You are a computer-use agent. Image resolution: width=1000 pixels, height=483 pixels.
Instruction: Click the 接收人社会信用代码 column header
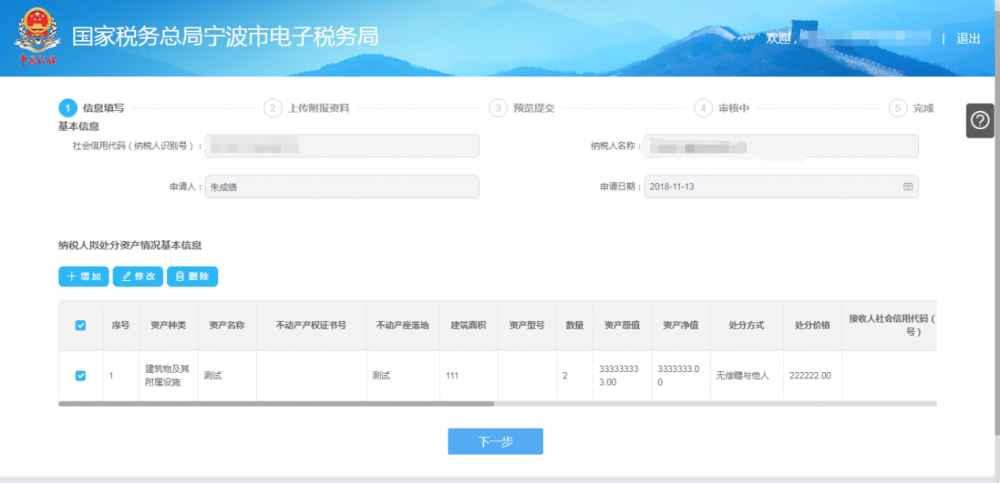[x=890, y=325]
